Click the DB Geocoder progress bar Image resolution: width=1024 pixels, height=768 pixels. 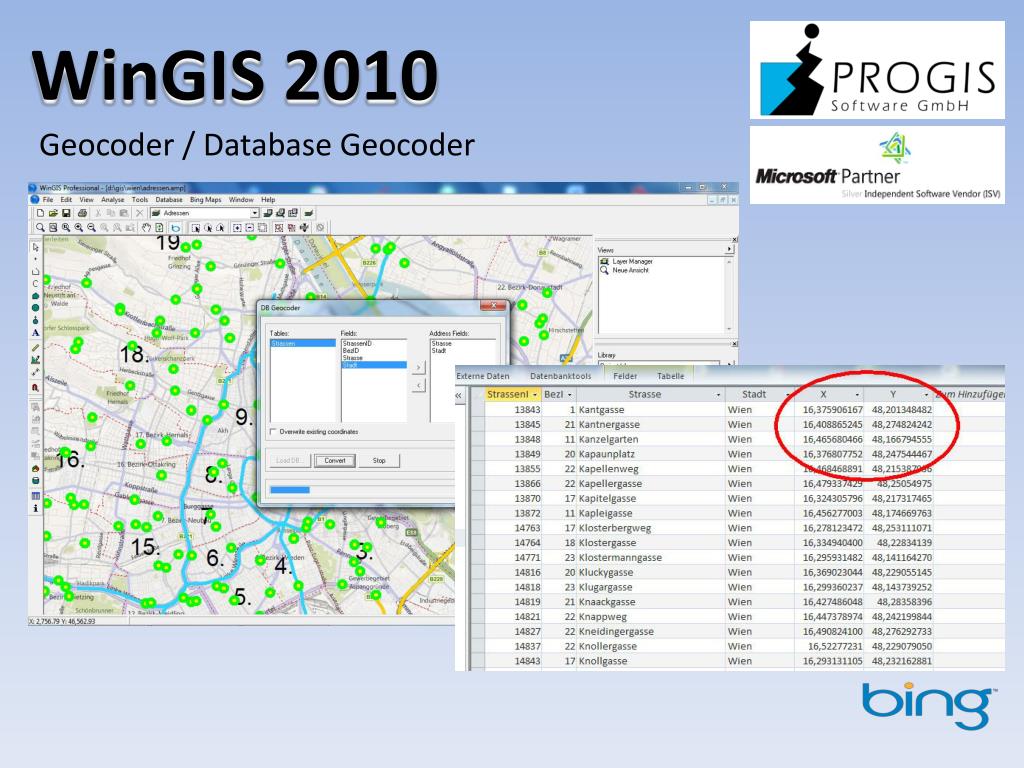tap(362, 490)
